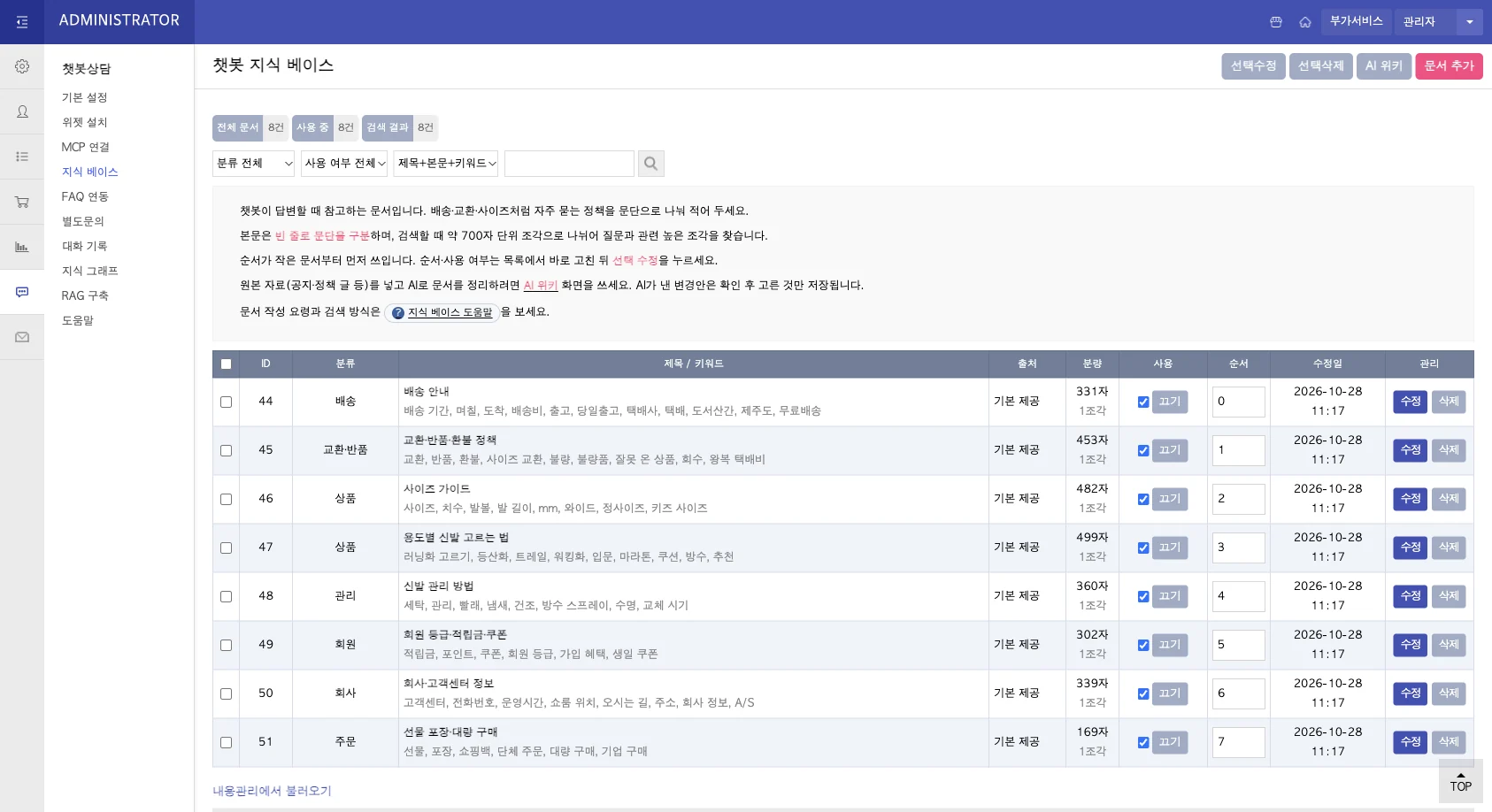The height and width of the screenshot is (812, 1492).
Task: Open the 제목+본문+키워드 search scope dropdown
Action: click(446, 164)
